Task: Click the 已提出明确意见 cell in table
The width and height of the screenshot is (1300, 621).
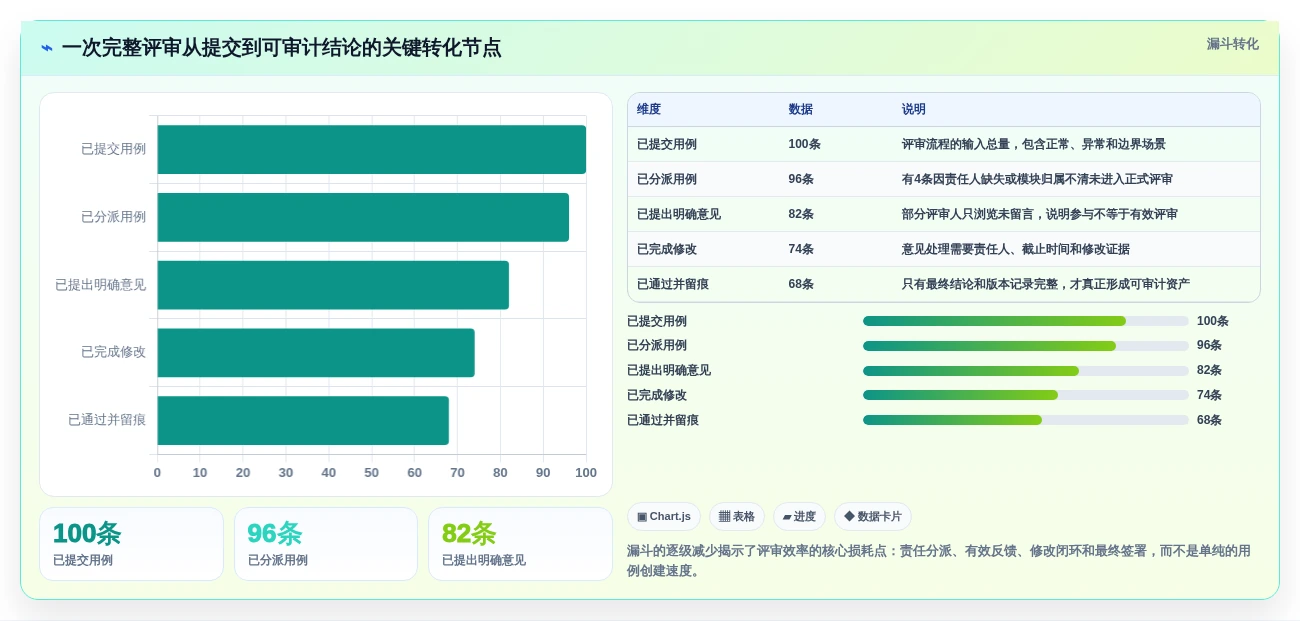Action: [x=679, y=214]
